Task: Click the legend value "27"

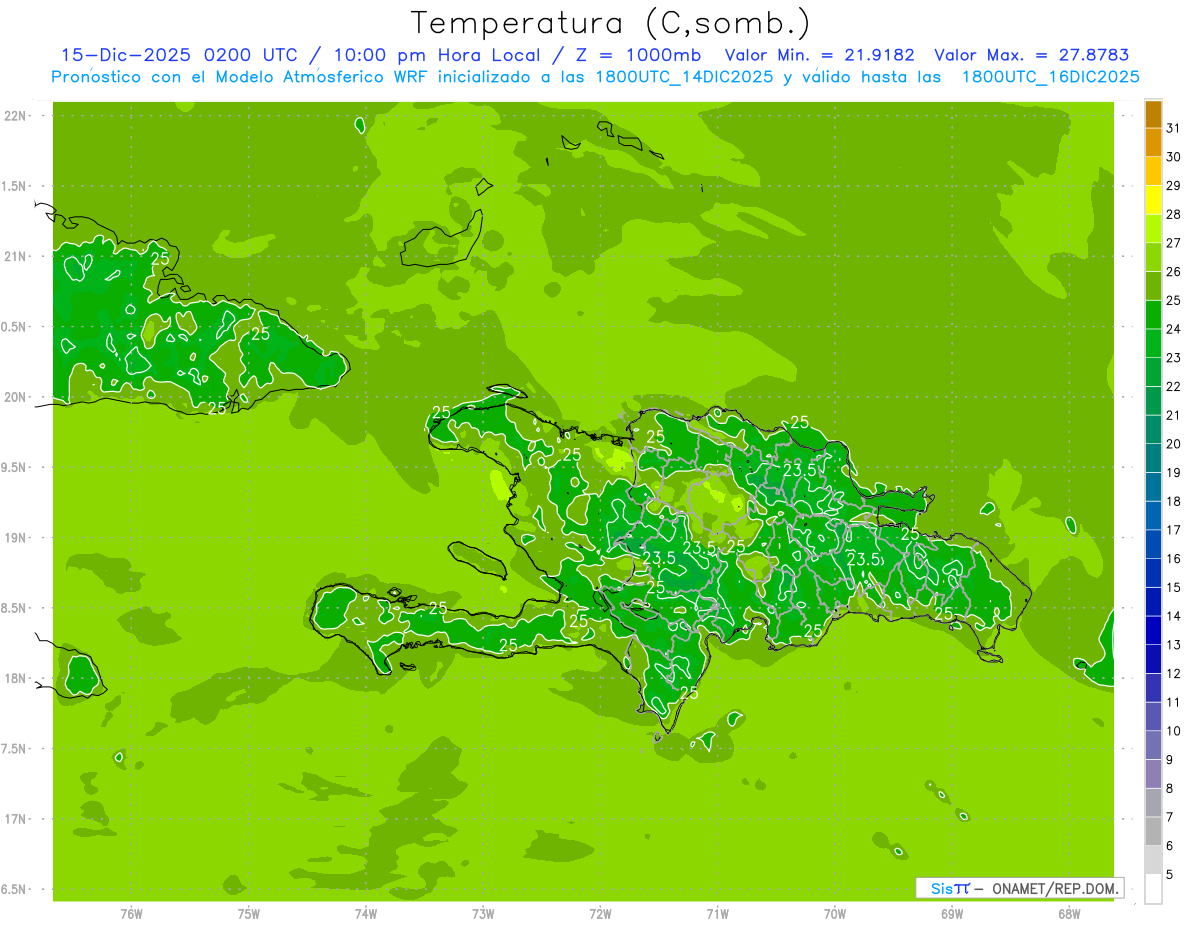Action: (1173, 243)
